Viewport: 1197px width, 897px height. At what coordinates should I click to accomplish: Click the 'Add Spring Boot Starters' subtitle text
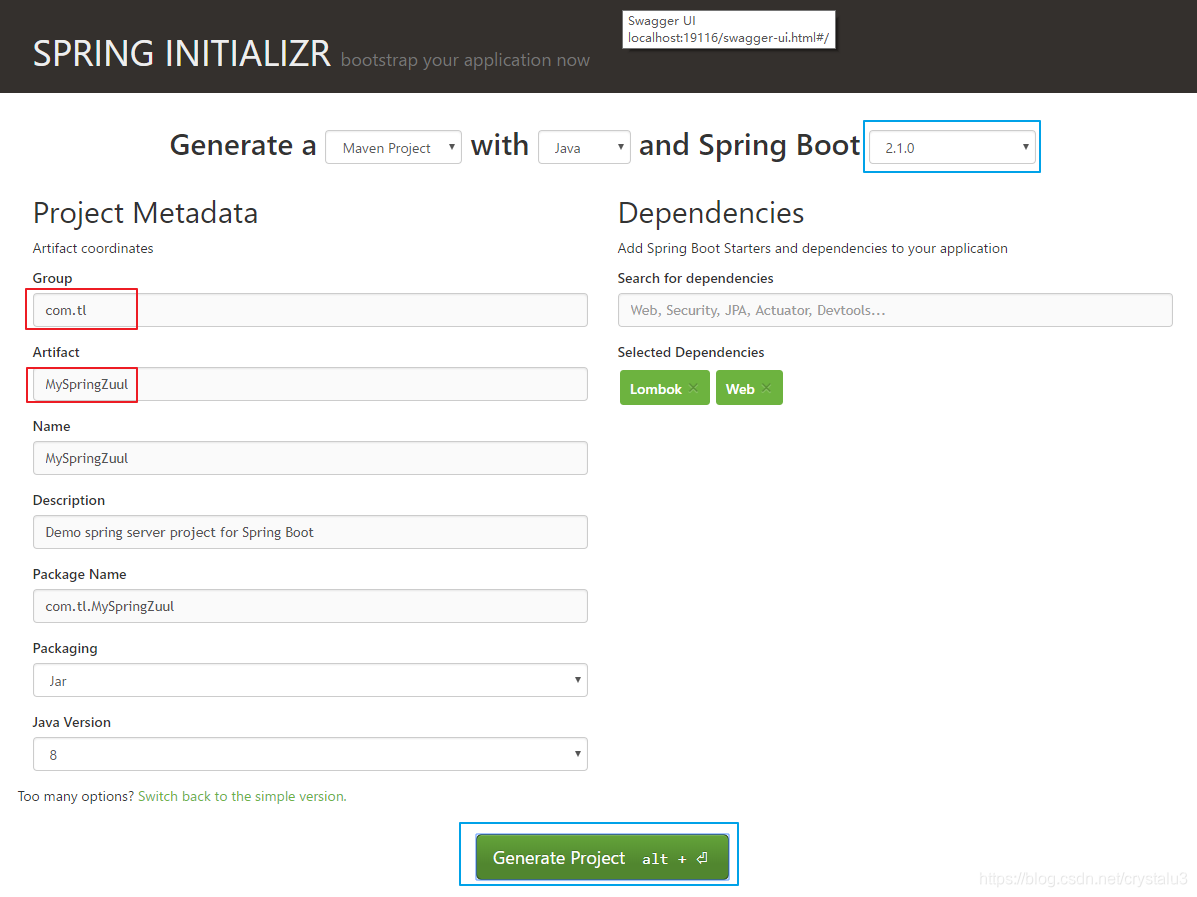tap(812, 248)
